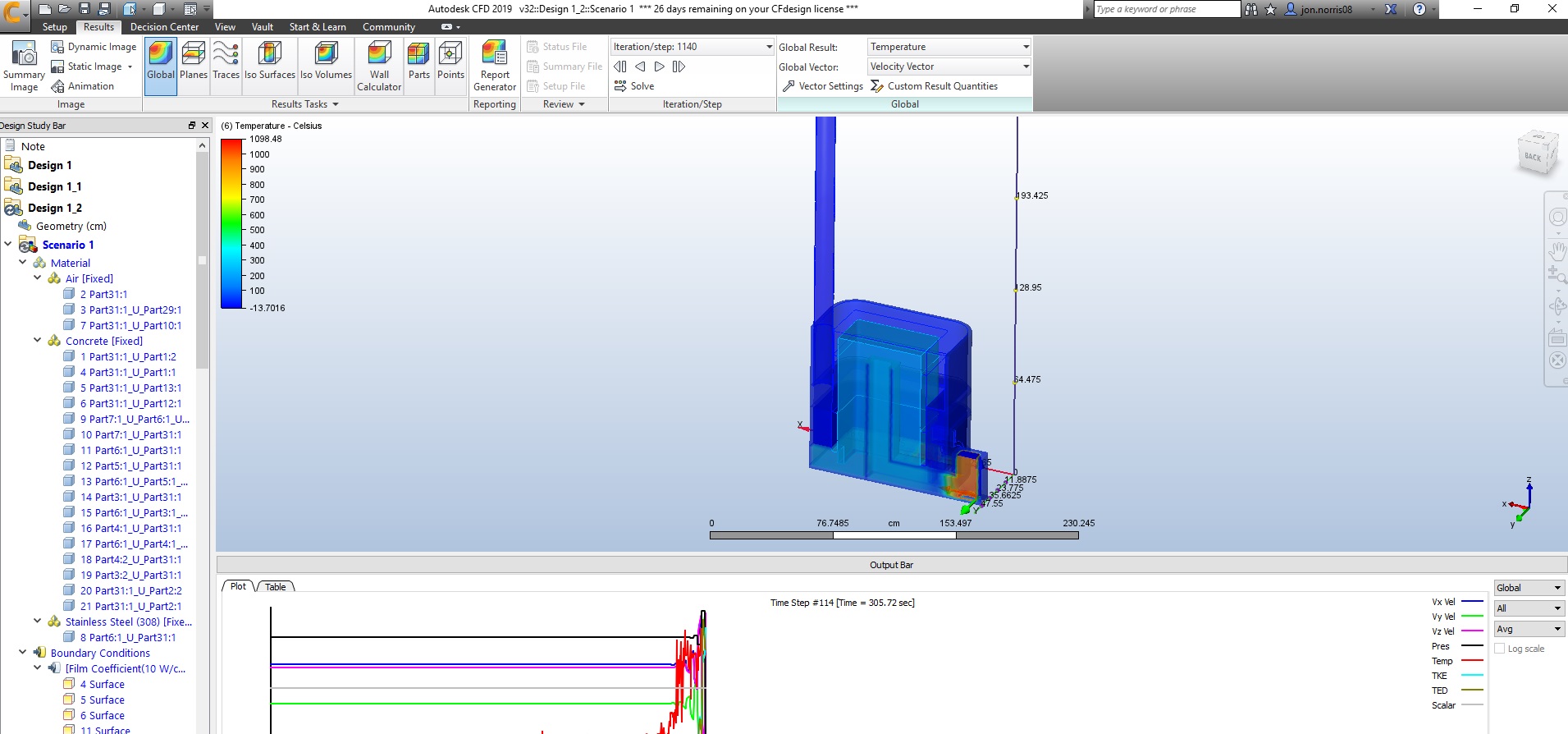Open the Avg dropdown in Output Bar
This screenshot has height=734, width=1568.
click(x=1529, y=629)
